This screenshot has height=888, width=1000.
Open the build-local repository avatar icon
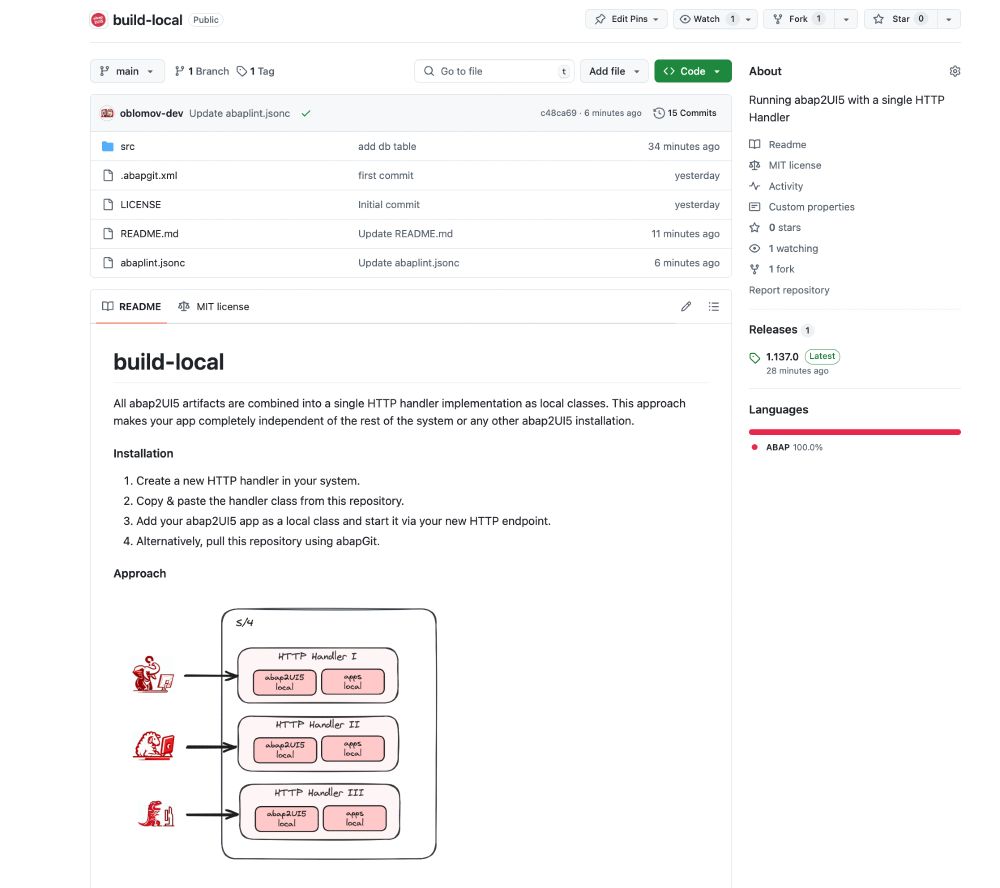(98, 20)
